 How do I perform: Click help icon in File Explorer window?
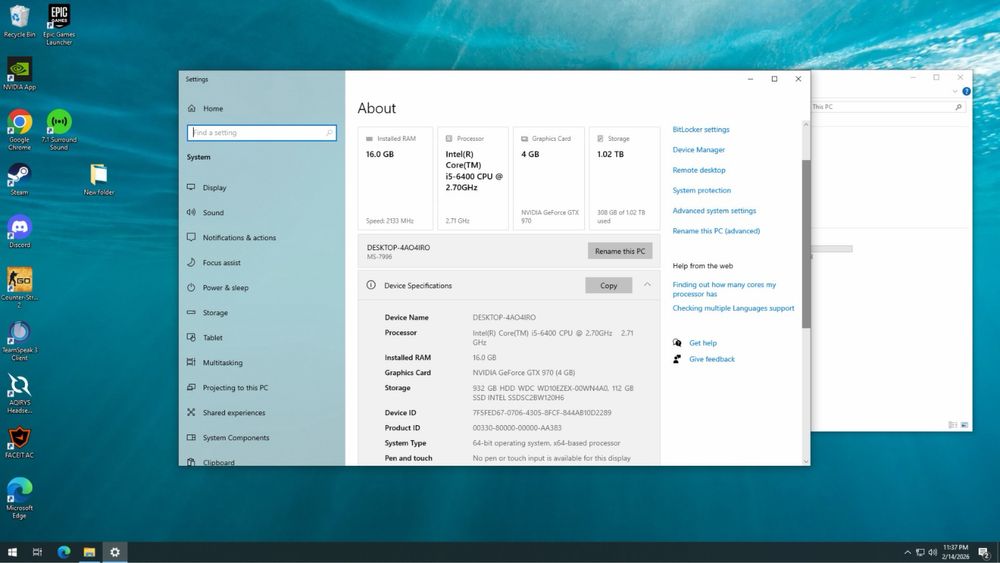[x=966, y=91]
